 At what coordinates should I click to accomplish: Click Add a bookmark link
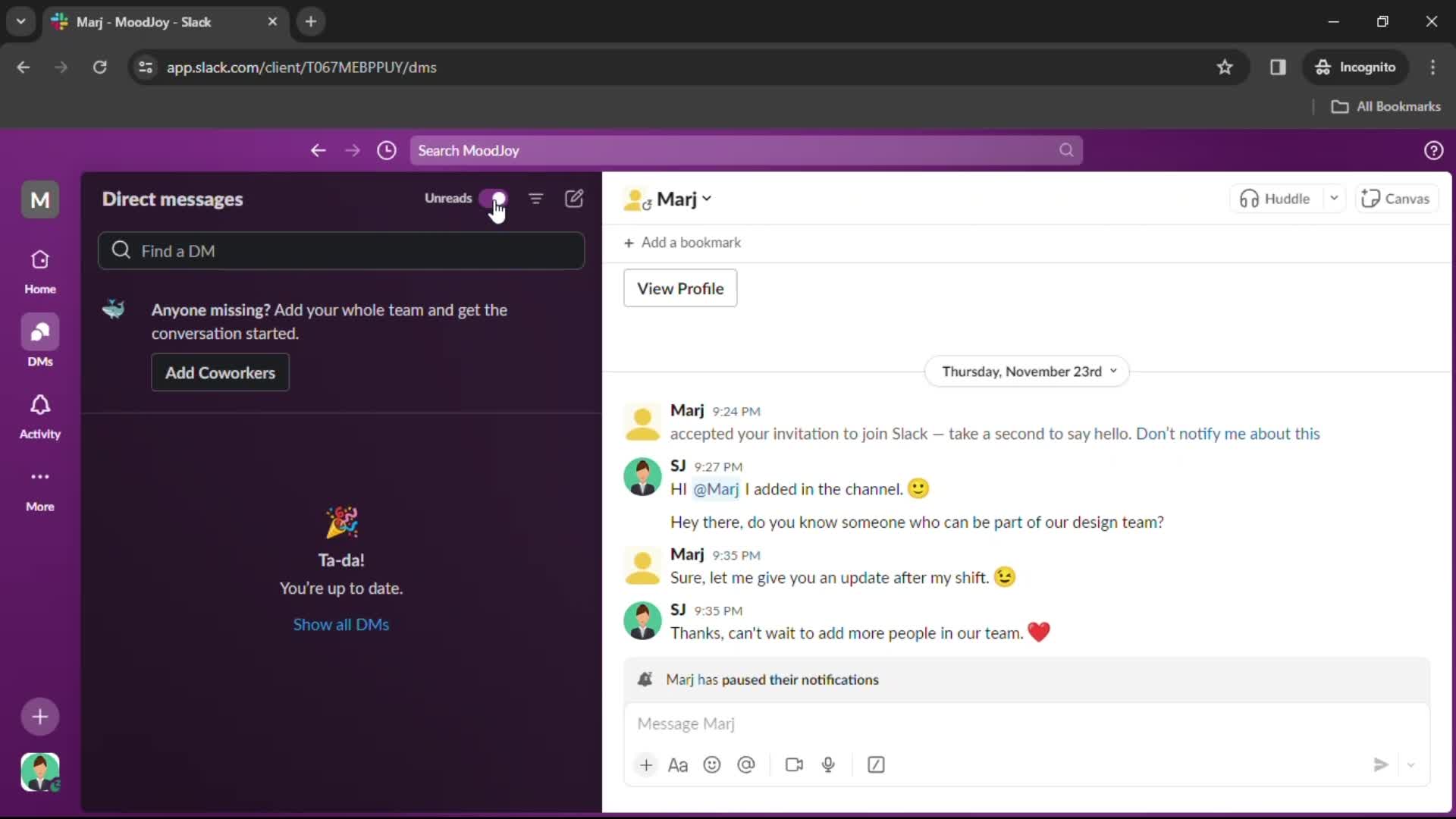[683, 242]
